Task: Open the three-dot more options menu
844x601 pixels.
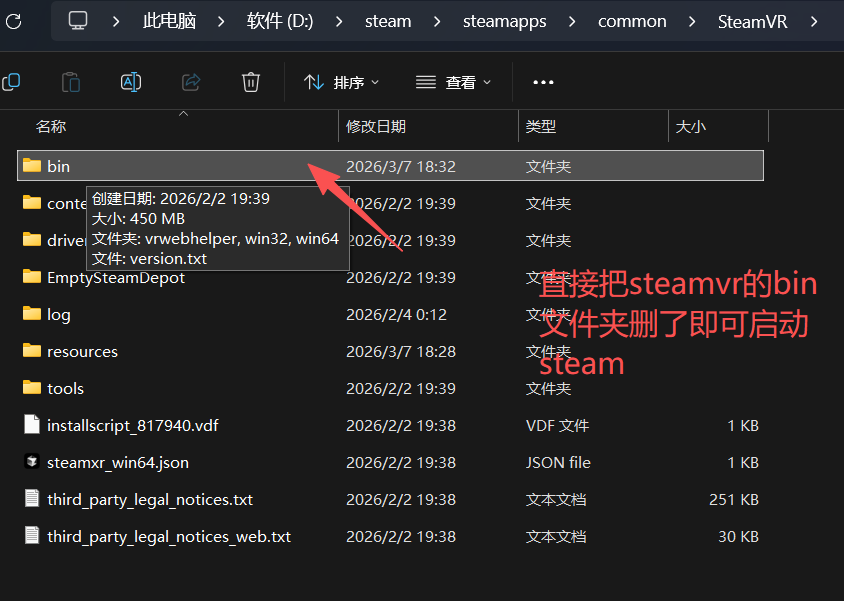Action: [x=543, y=82]
